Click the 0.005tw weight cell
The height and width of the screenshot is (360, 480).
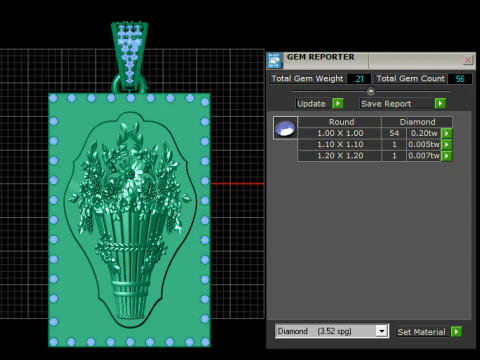[x=424, y=145]
